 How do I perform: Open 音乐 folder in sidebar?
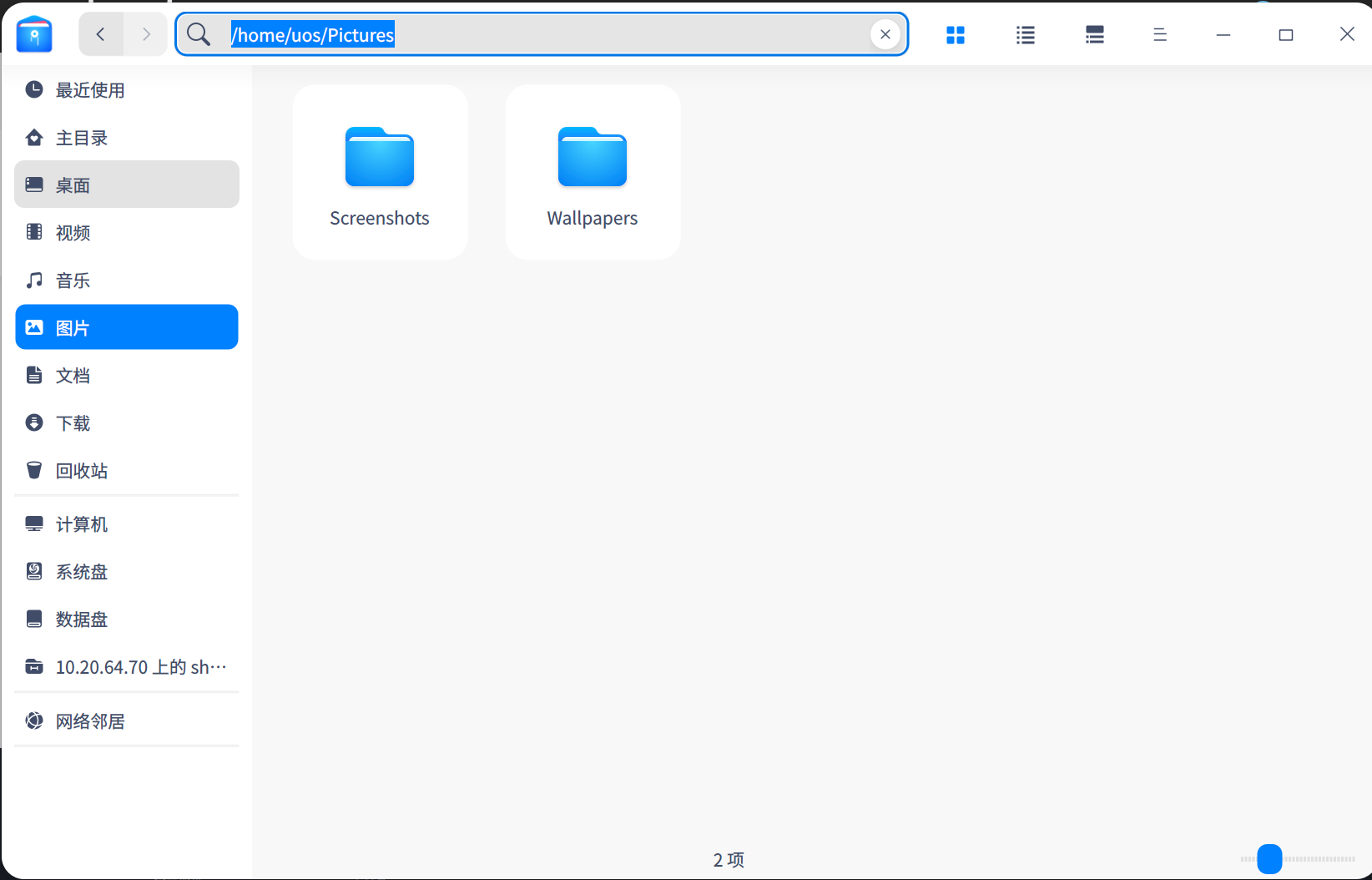coord(127,280)
